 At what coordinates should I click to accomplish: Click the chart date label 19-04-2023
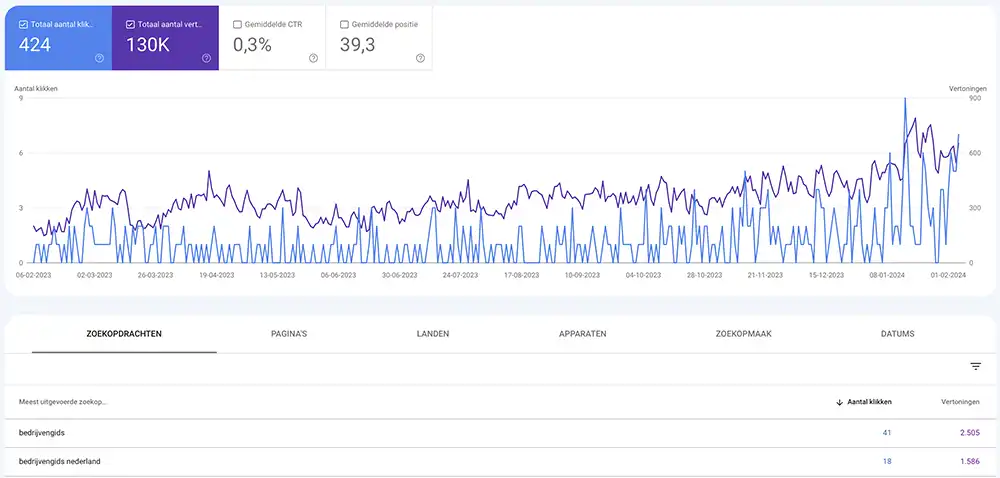[x=217, y=275]
